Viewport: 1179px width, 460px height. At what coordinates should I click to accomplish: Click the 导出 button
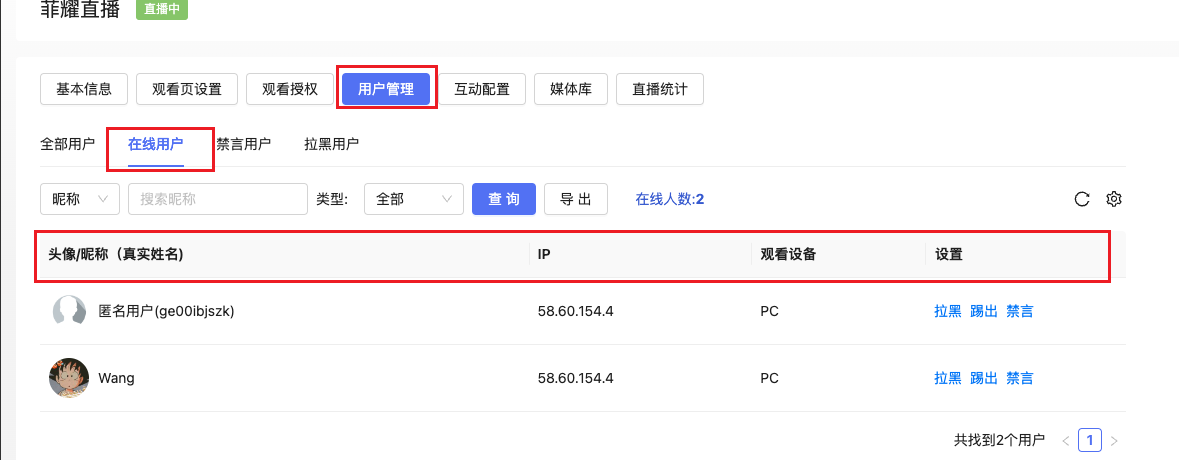click(x=575, y=199)
